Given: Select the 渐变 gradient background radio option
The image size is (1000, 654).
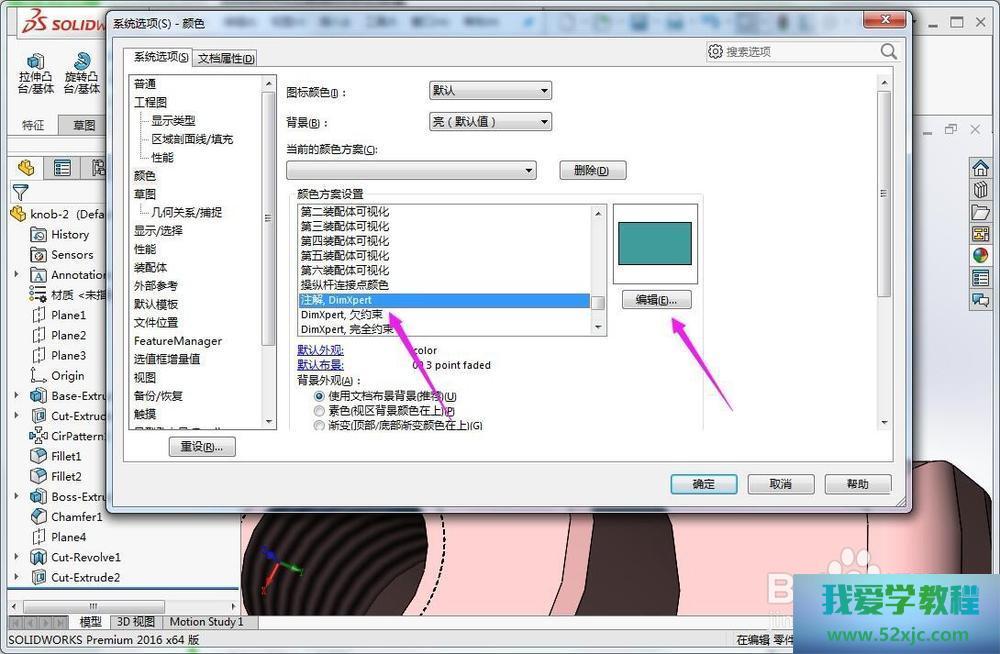Looking at the screenshot, I should click(320, 425).
